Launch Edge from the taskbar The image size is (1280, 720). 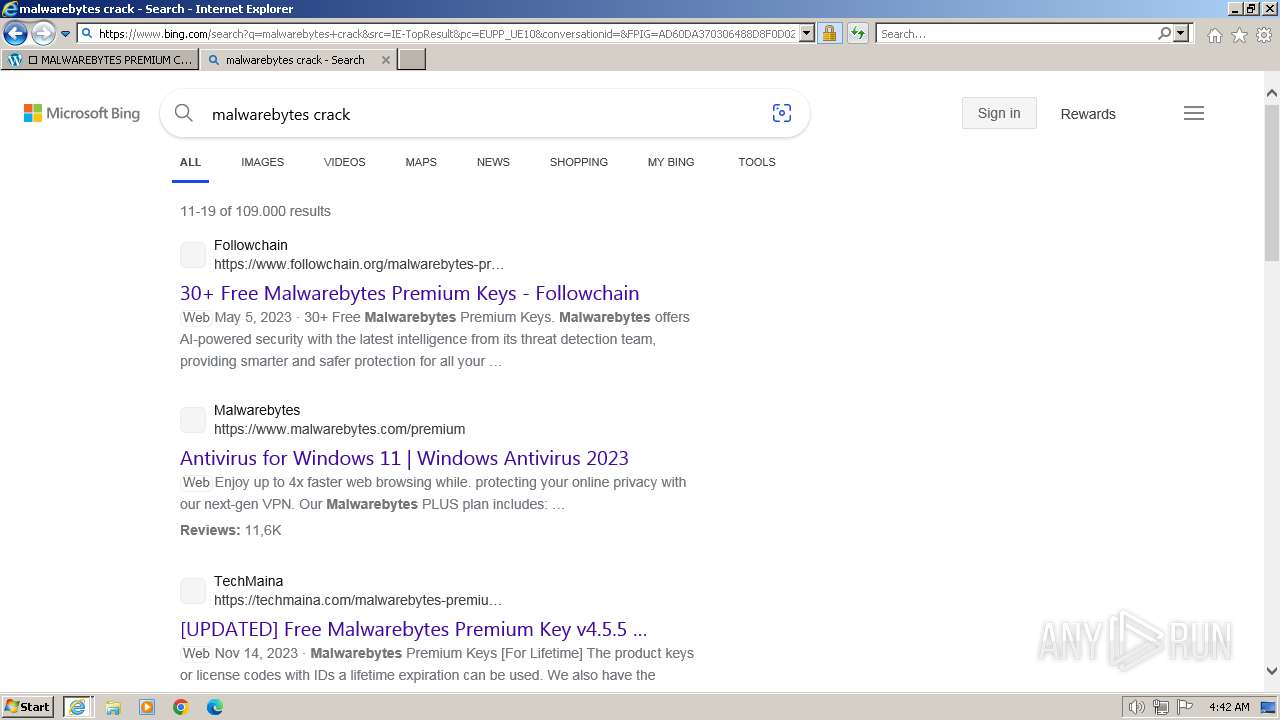215,707
